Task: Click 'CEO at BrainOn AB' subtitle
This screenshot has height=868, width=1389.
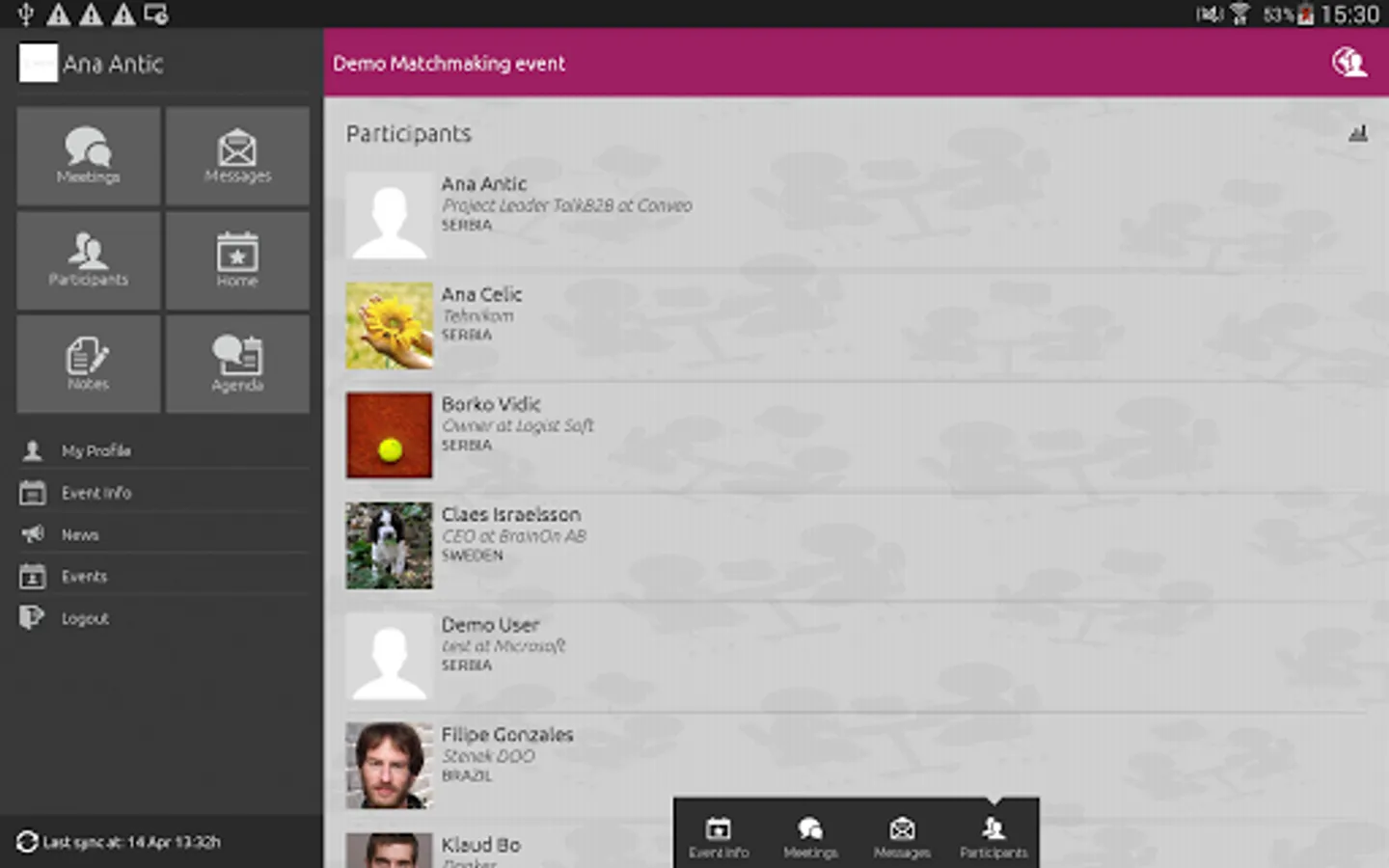Action: point(514,535)
